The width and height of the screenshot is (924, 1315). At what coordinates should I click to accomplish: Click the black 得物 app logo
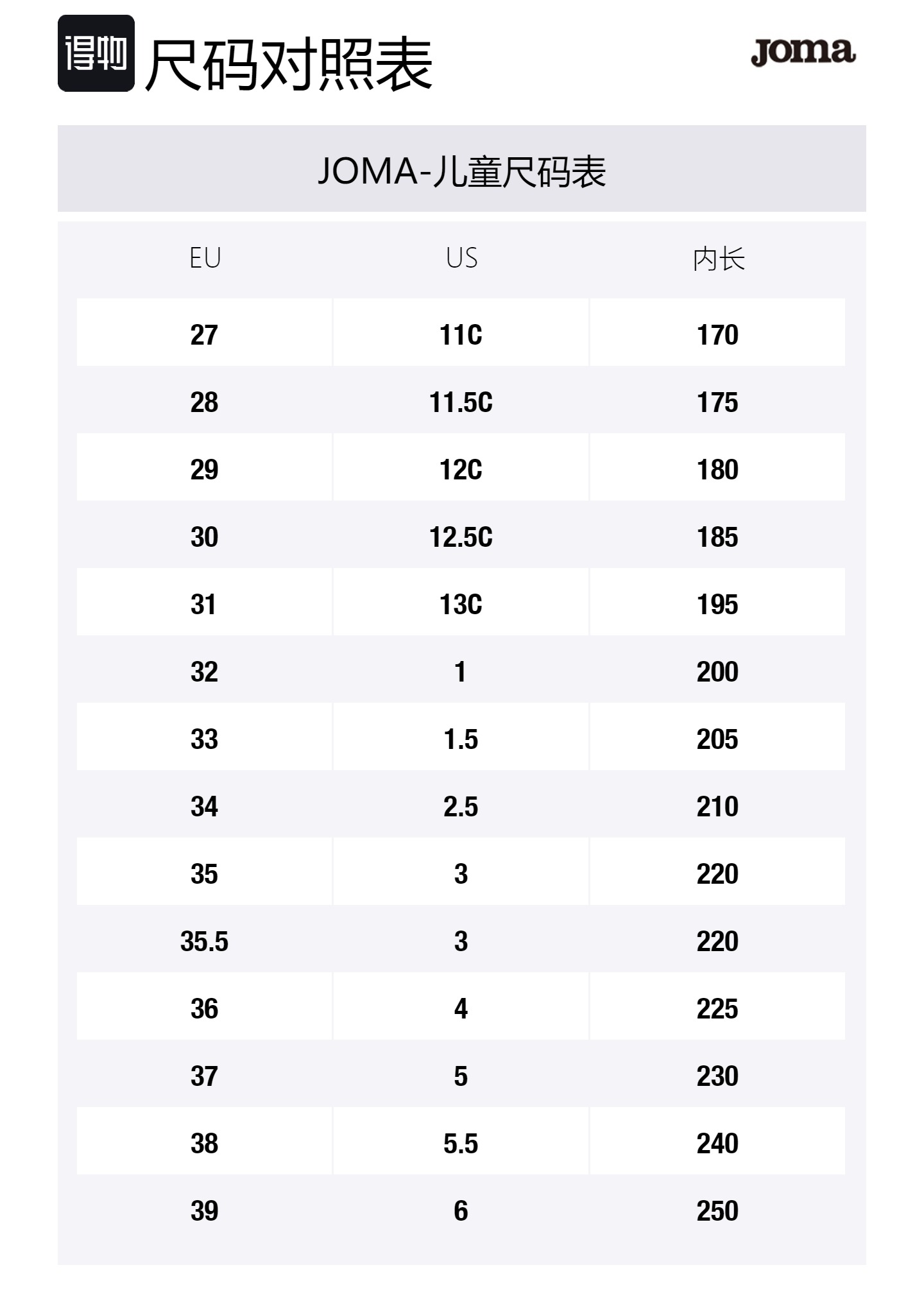point(96,53)
